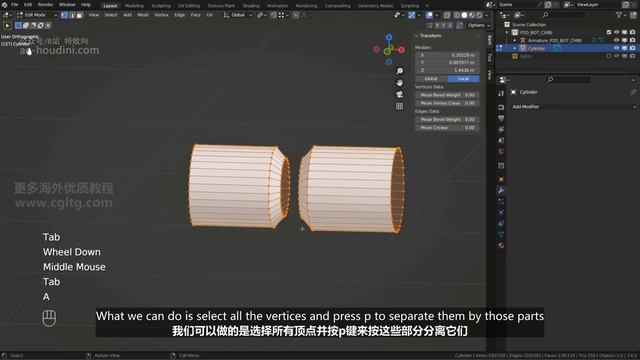The height and width of the screenshot is (360, 640).
Task: Click the pan view hand icon
Action: [400, 83]
